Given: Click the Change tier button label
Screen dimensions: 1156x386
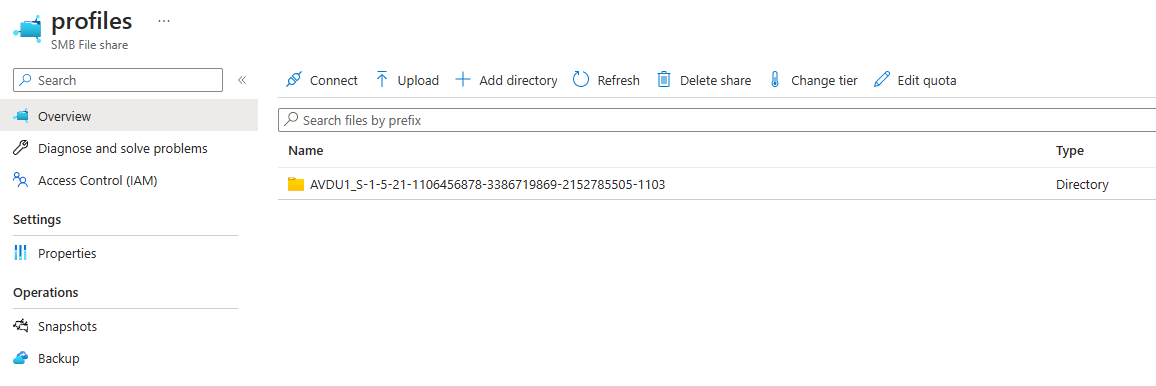Looking at the screenshot, I should 824,80.
